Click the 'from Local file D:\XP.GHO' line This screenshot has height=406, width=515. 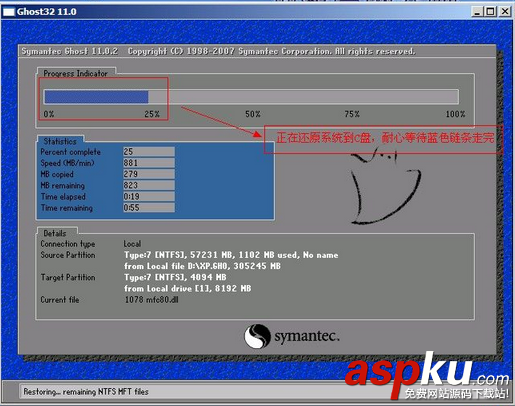pos(202,266)
